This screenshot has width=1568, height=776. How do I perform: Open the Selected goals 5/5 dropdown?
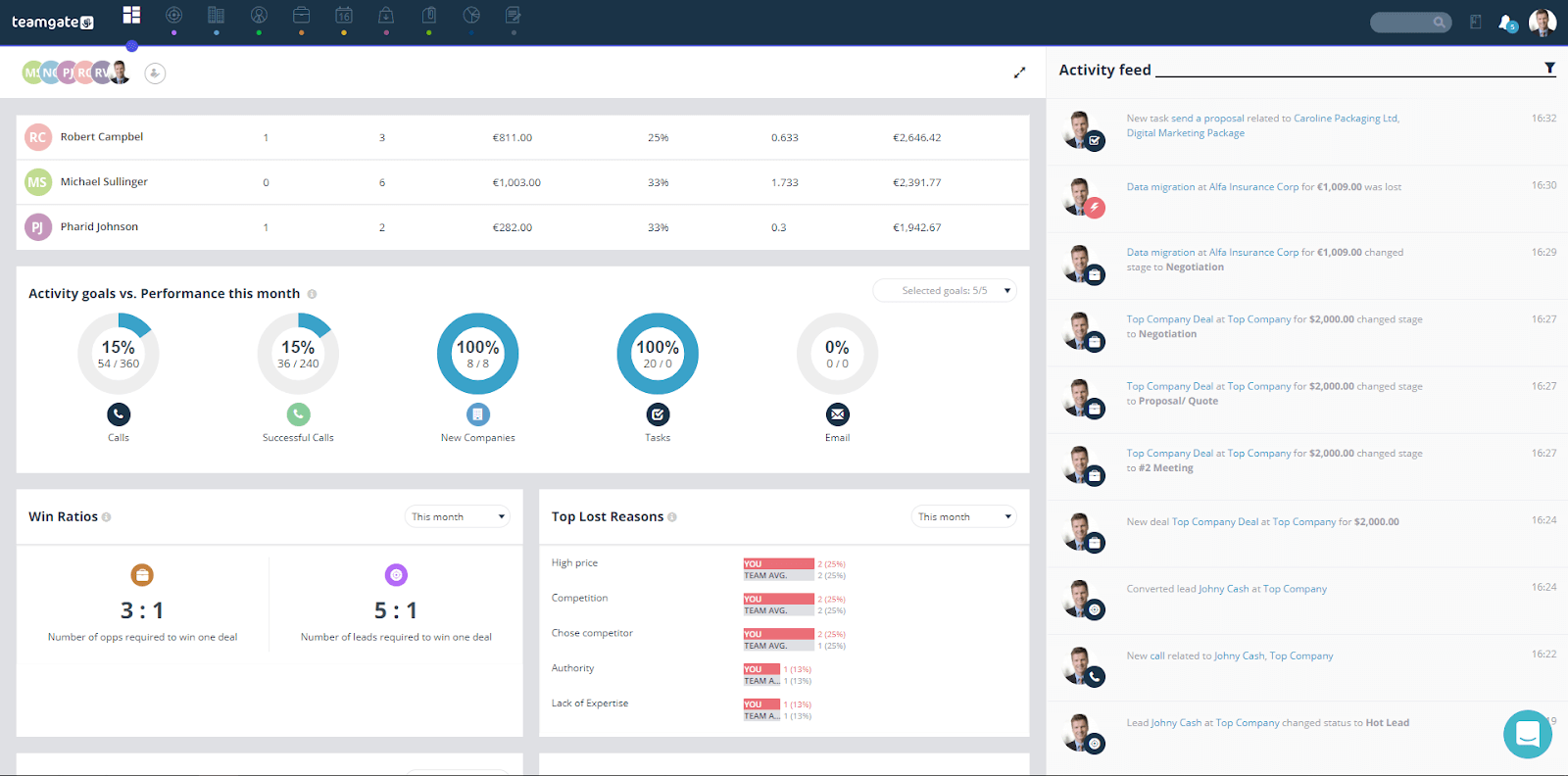[945, 291]
